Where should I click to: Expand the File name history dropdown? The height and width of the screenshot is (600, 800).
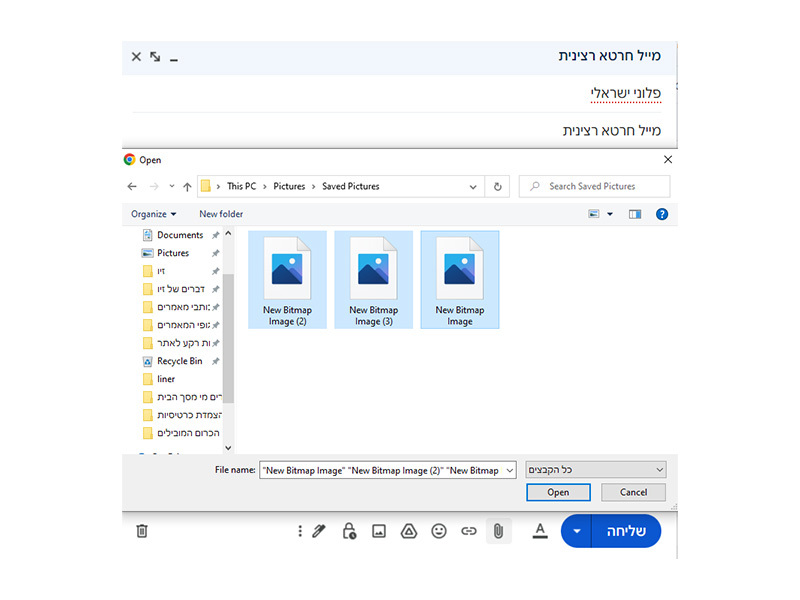click(510, 470)
